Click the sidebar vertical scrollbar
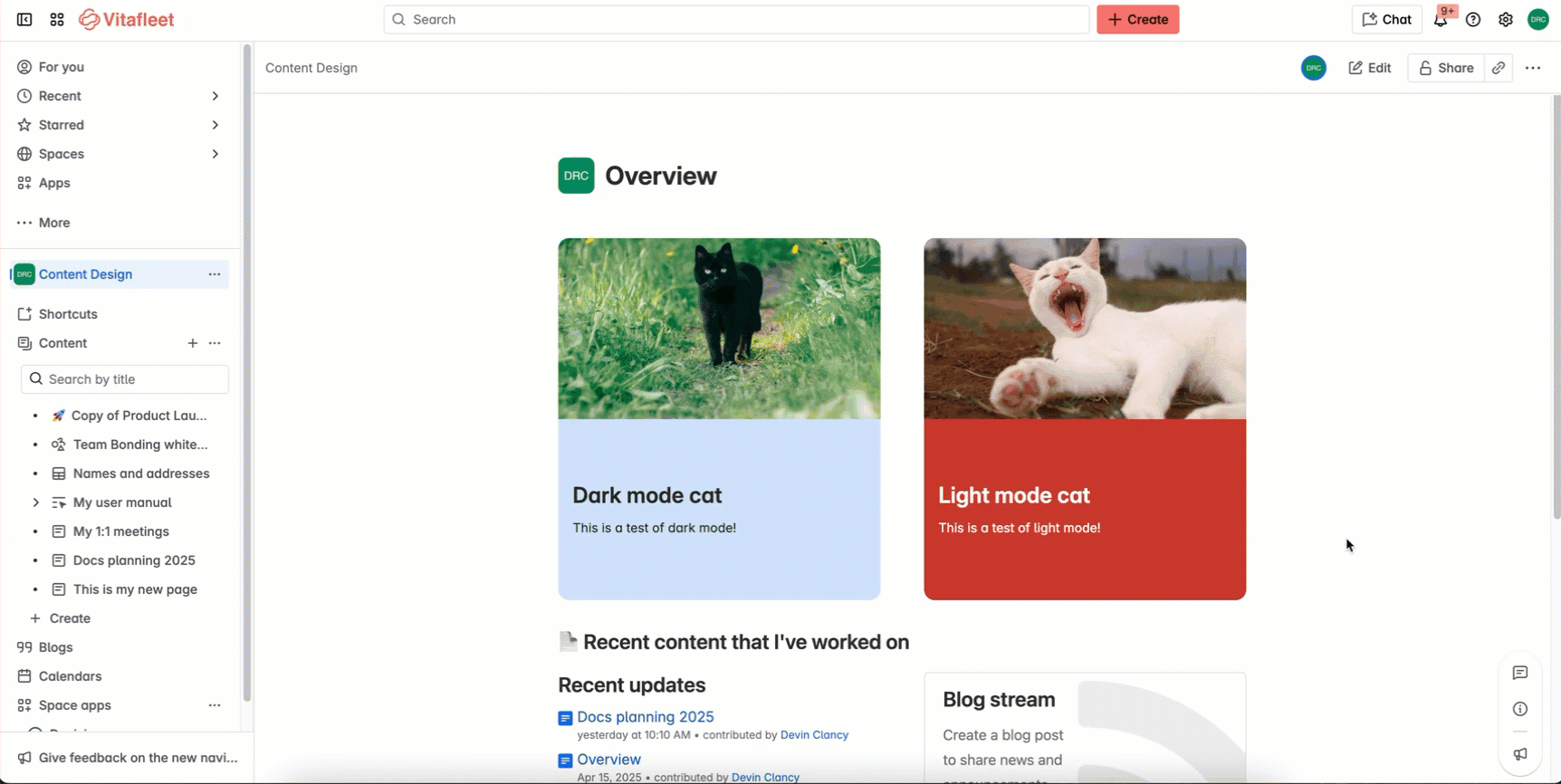The image size is (1561, 784). (x=246, y=373)
